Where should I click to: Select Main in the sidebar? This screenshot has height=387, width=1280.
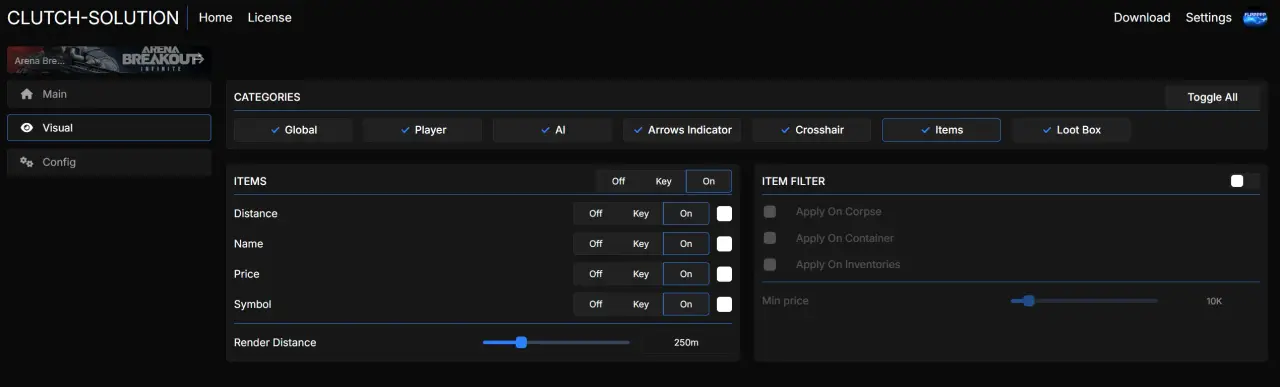[109, 94]
